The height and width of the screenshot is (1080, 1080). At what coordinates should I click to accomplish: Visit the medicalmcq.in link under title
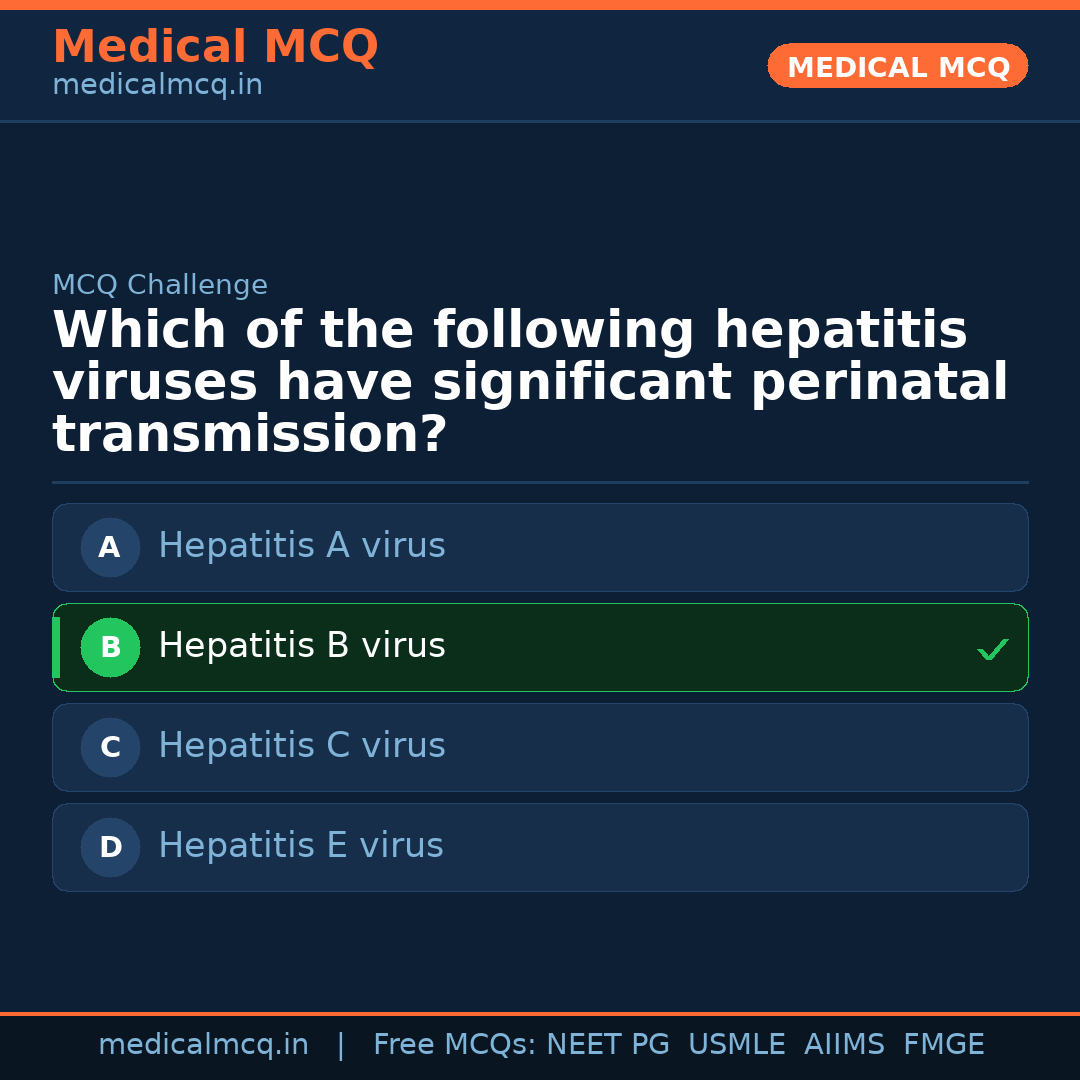[157, 86]
